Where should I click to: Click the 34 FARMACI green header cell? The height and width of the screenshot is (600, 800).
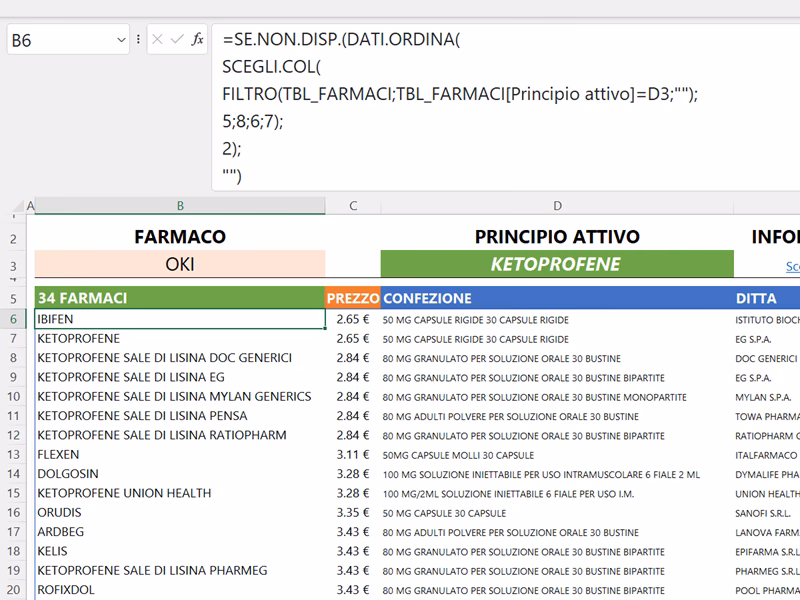(x=180, y=298)
